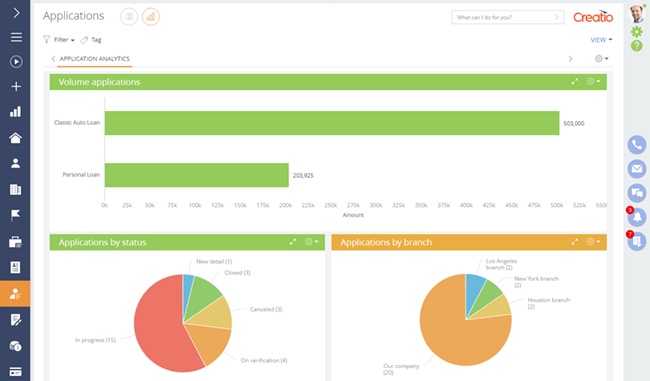Click the Creatio logo

click(x=593, y=17)
